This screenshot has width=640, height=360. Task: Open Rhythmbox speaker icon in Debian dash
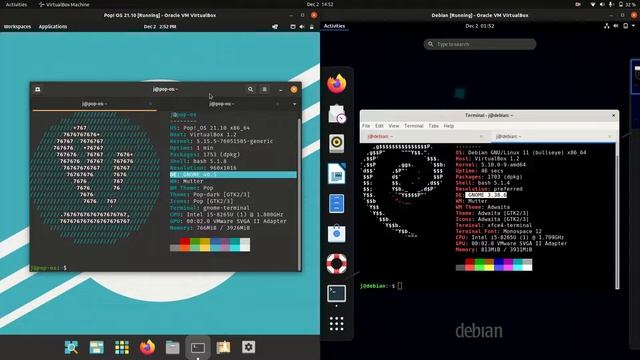[x=337, y=143]
